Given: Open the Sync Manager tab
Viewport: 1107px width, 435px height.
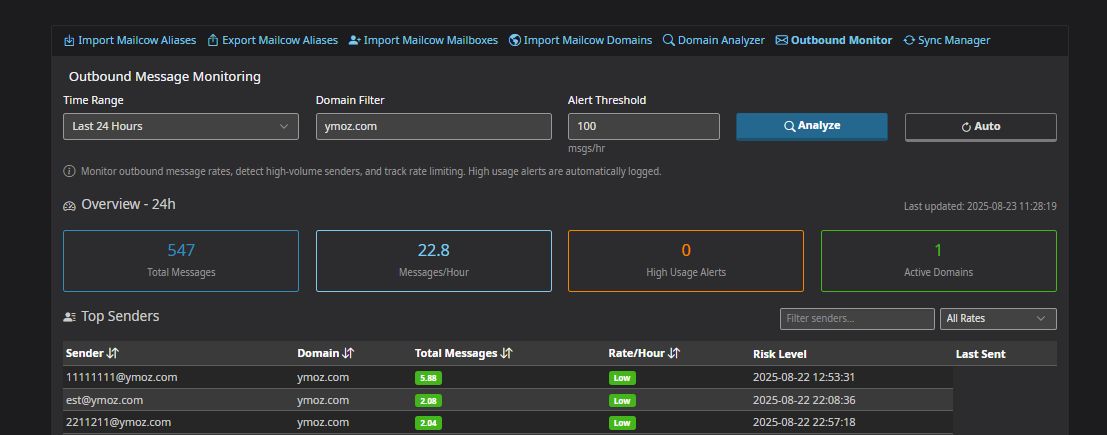Looking at the screenshot, I should [x=953, y=41].
